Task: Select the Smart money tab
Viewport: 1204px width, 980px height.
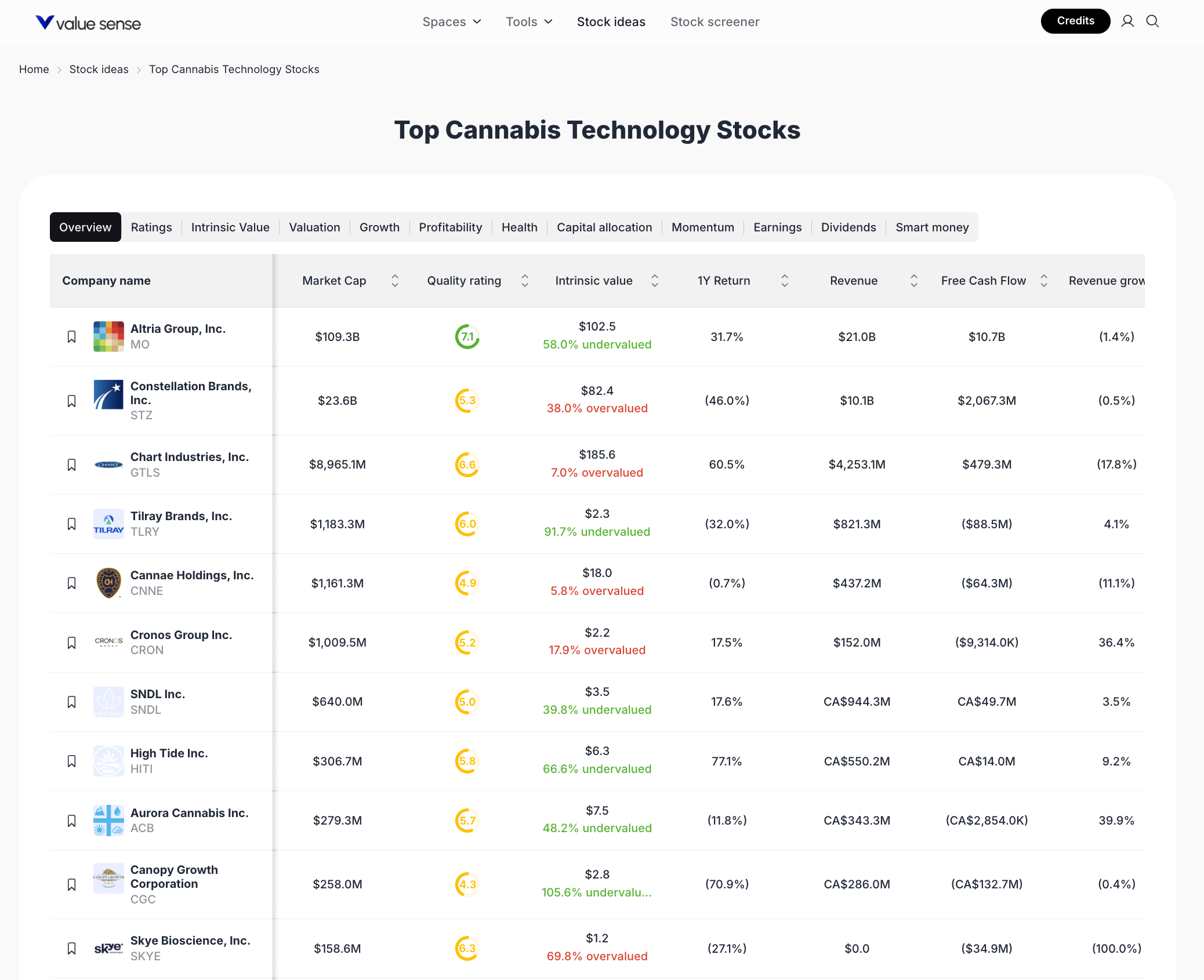Action: [x=931, y=227]
